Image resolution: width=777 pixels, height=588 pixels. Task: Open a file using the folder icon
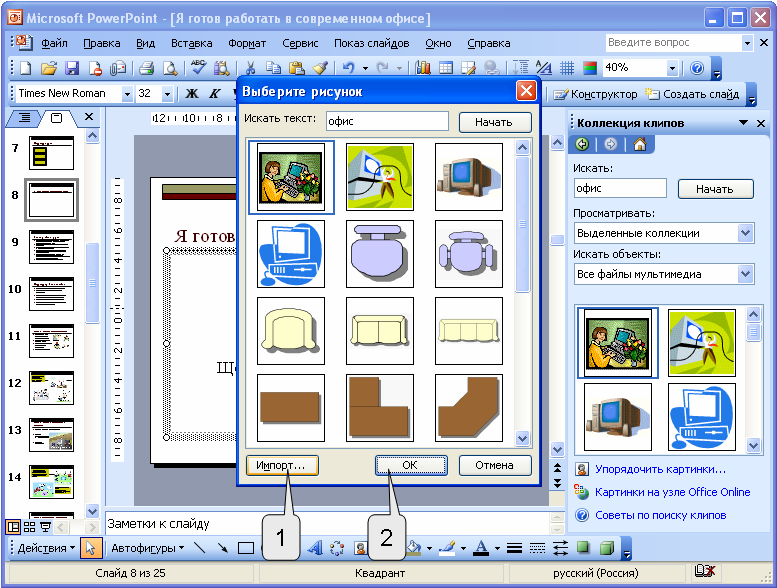49,68
